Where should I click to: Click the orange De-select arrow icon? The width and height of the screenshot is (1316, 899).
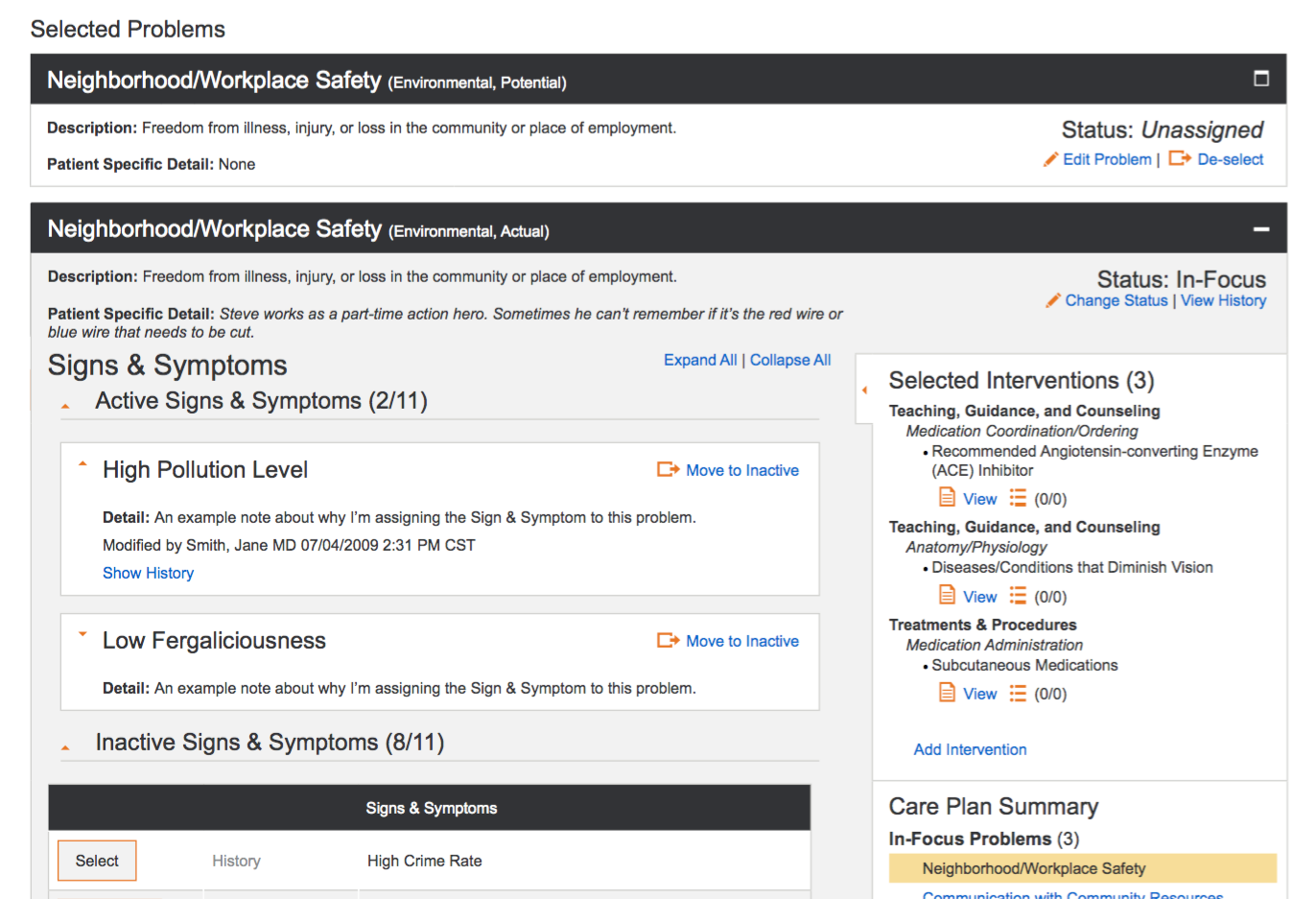(1179, 159)
